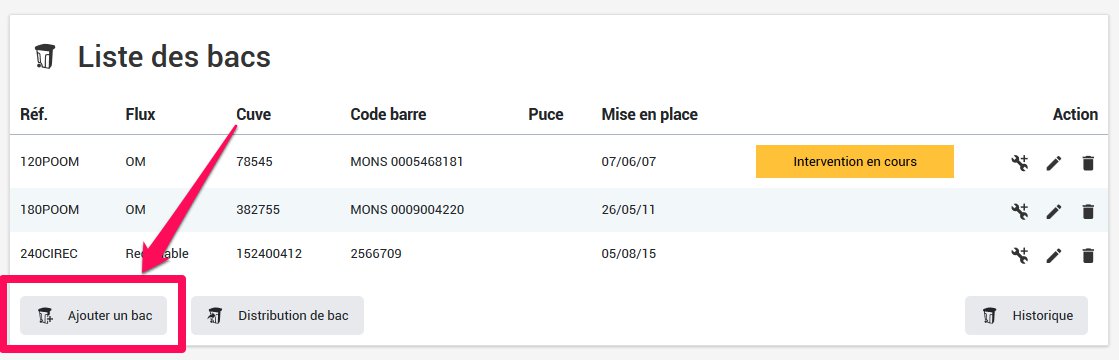Screen dimensions: 1119x360
Task: Click the bin icon beside Liste des bacs
Action: 45,56
